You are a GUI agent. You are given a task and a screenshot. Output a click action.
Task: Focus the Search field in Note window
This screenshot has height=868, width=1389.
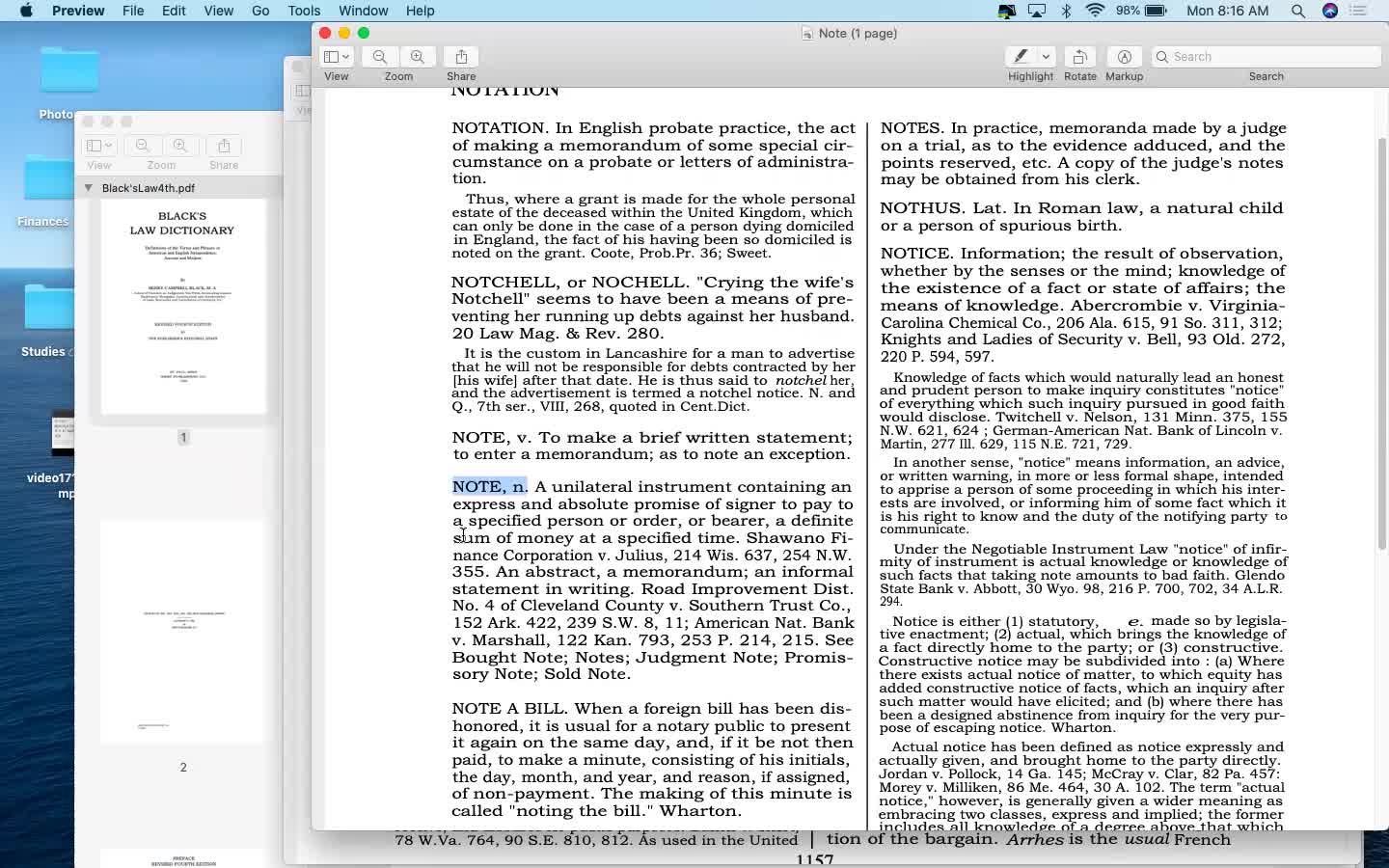1266,57
